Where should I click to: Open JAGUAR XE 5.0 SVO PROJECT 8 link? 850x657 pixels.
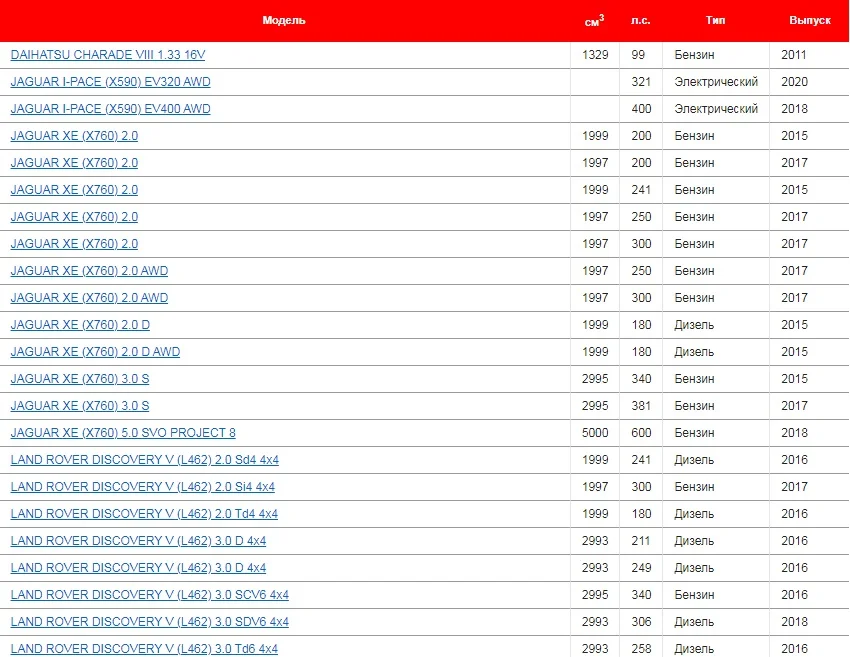pos(123,433)
